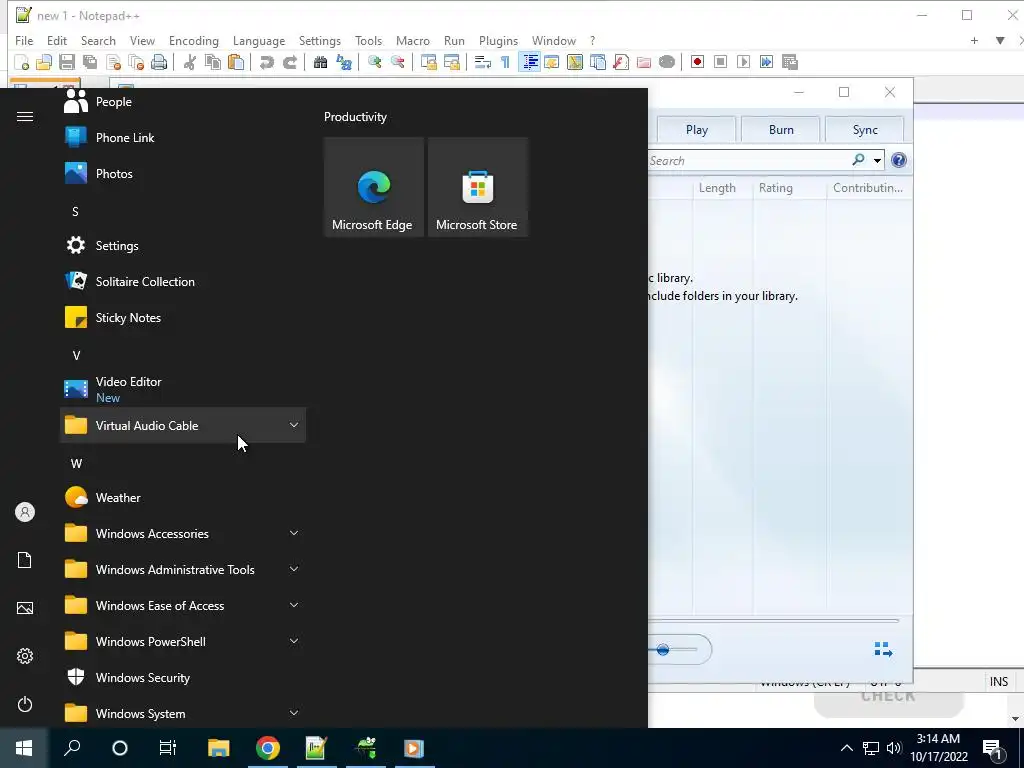Open Settings from the app list
Viewport: 1024px width, 768px height.
(x=183, y=246)
